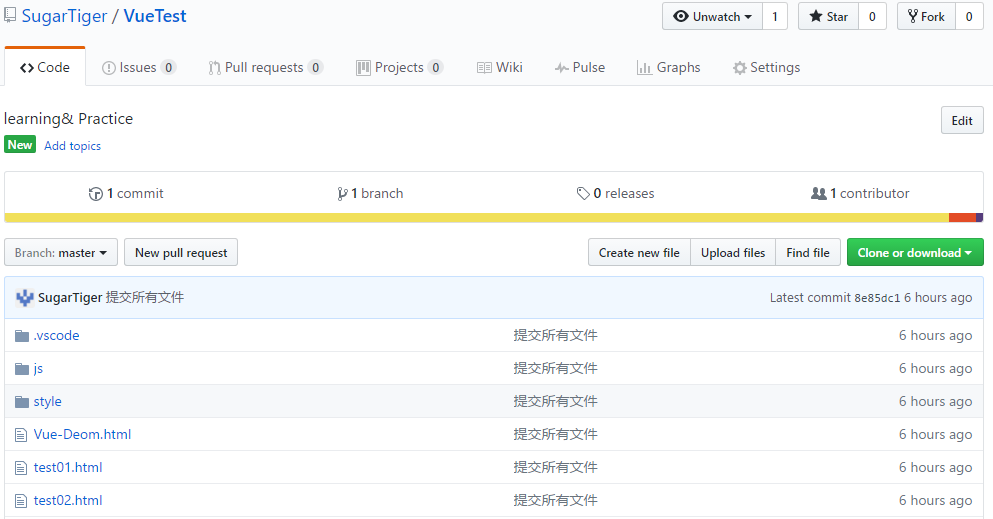Click the test02.html file icon
This screenshot has width=993, height=519.
click(21, 501)
